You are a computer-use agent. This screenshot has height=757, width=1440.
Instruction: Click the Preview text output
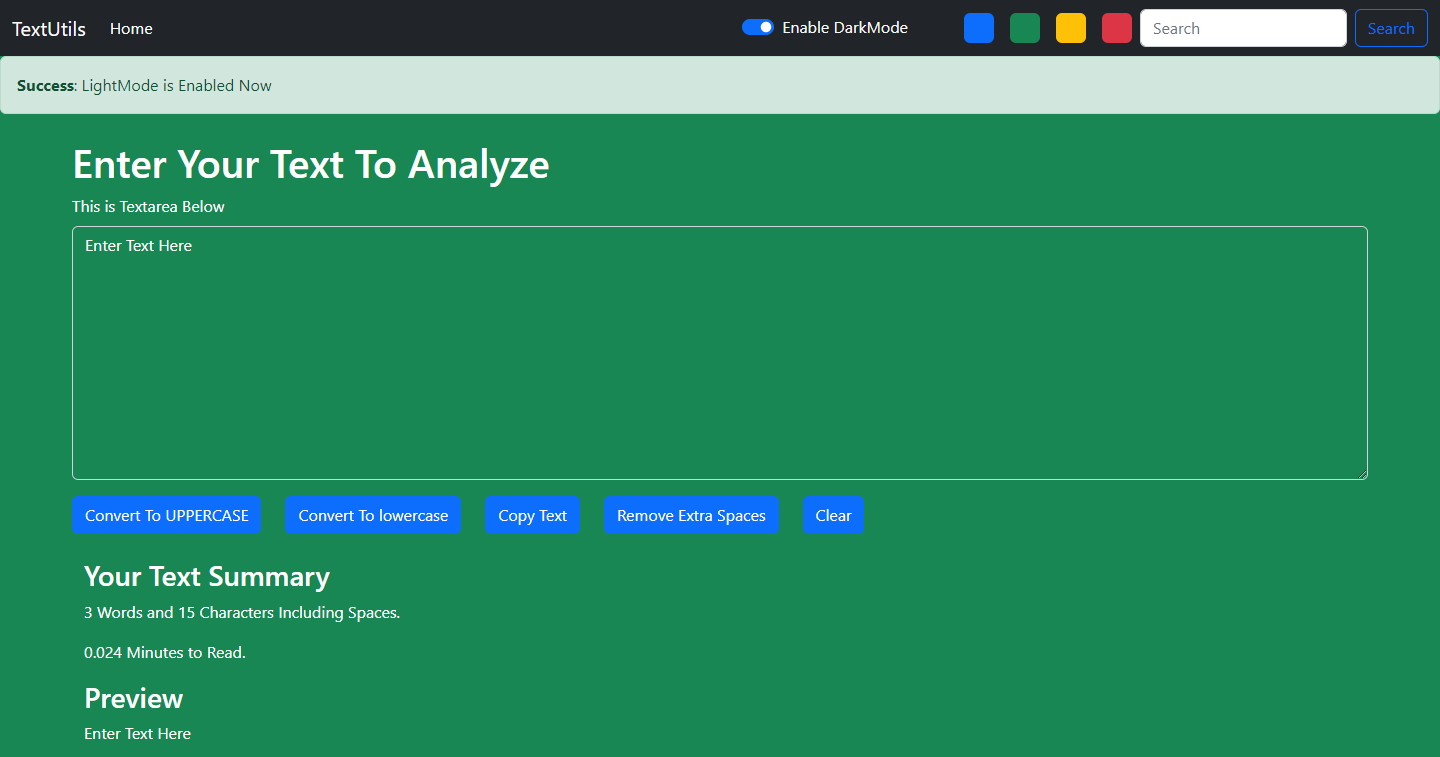click(137, 733)
